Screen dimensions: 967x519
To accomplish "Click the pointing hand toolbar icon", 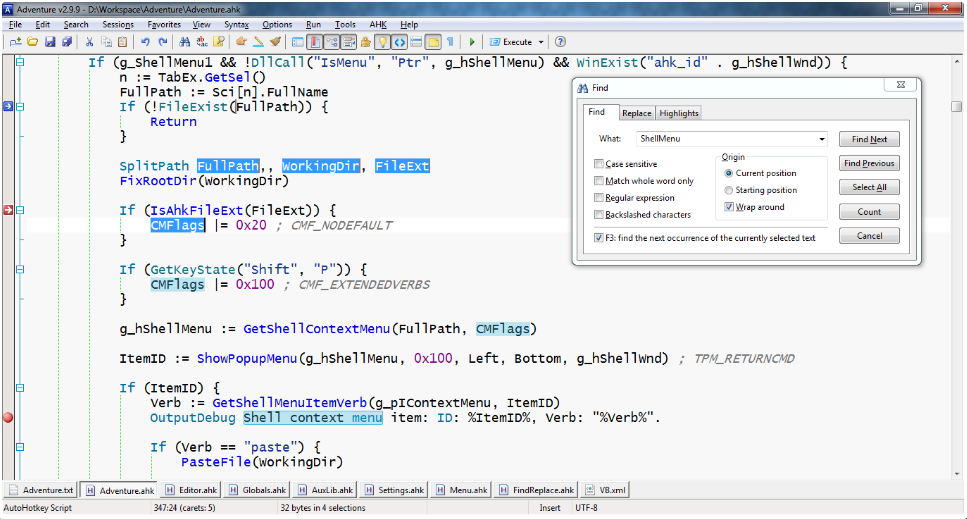I will click(241, 42).
